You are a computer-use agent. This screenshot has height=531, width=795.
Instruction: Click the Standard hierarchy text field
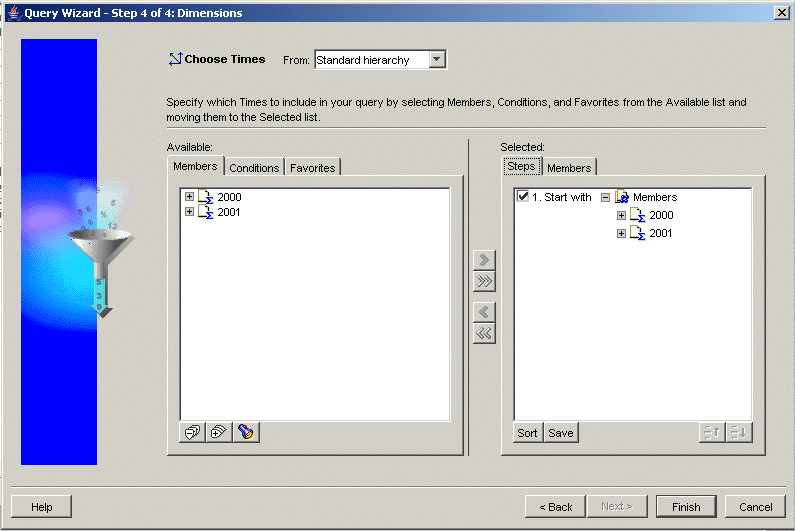click(372, 60)
